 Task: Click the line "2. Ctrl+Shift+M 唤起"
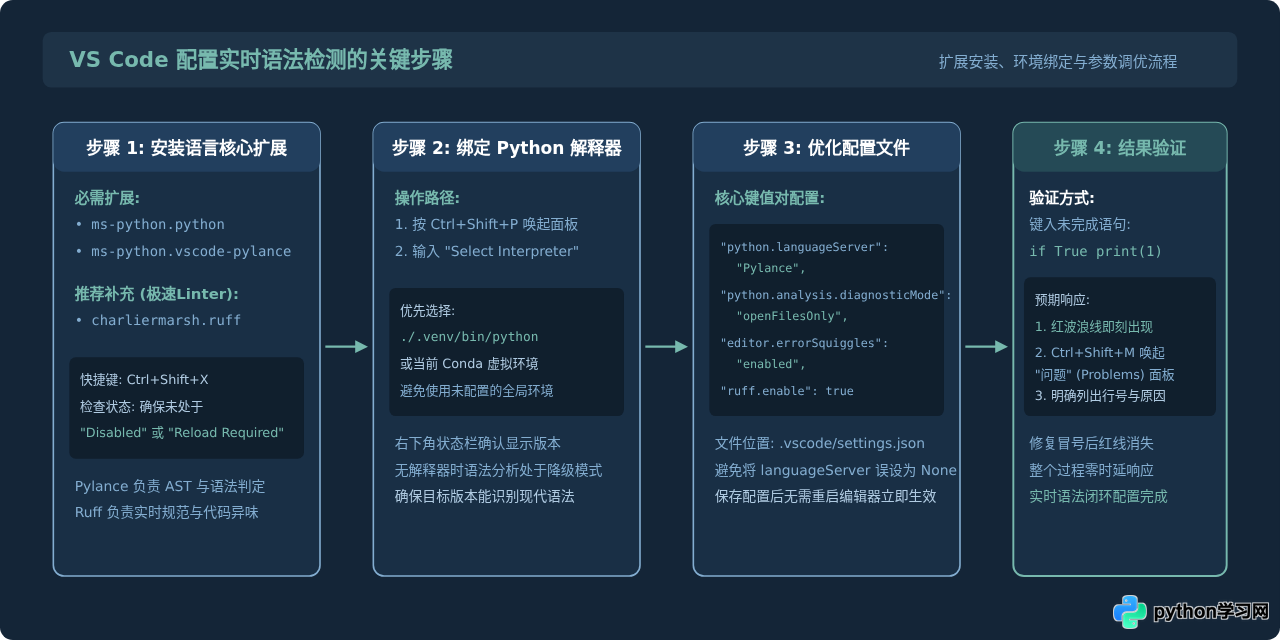(x=1100, y=353)
